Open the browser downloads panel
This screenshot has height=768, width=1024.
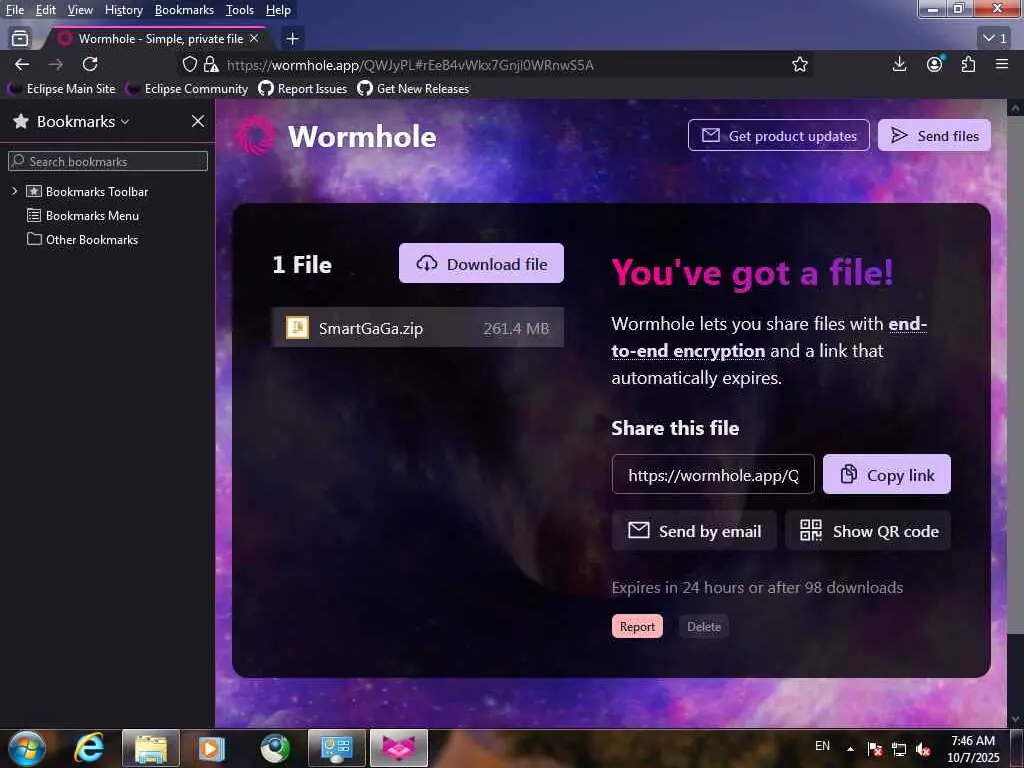pos(899,64)
